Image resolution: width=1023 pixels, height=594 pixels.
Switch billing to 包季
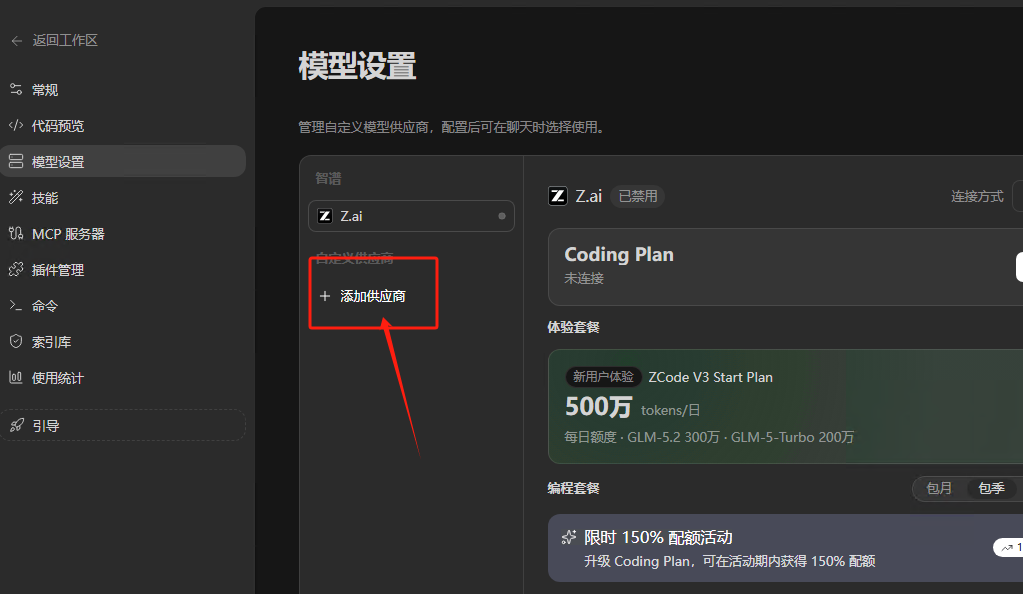(x=992, y=488)
